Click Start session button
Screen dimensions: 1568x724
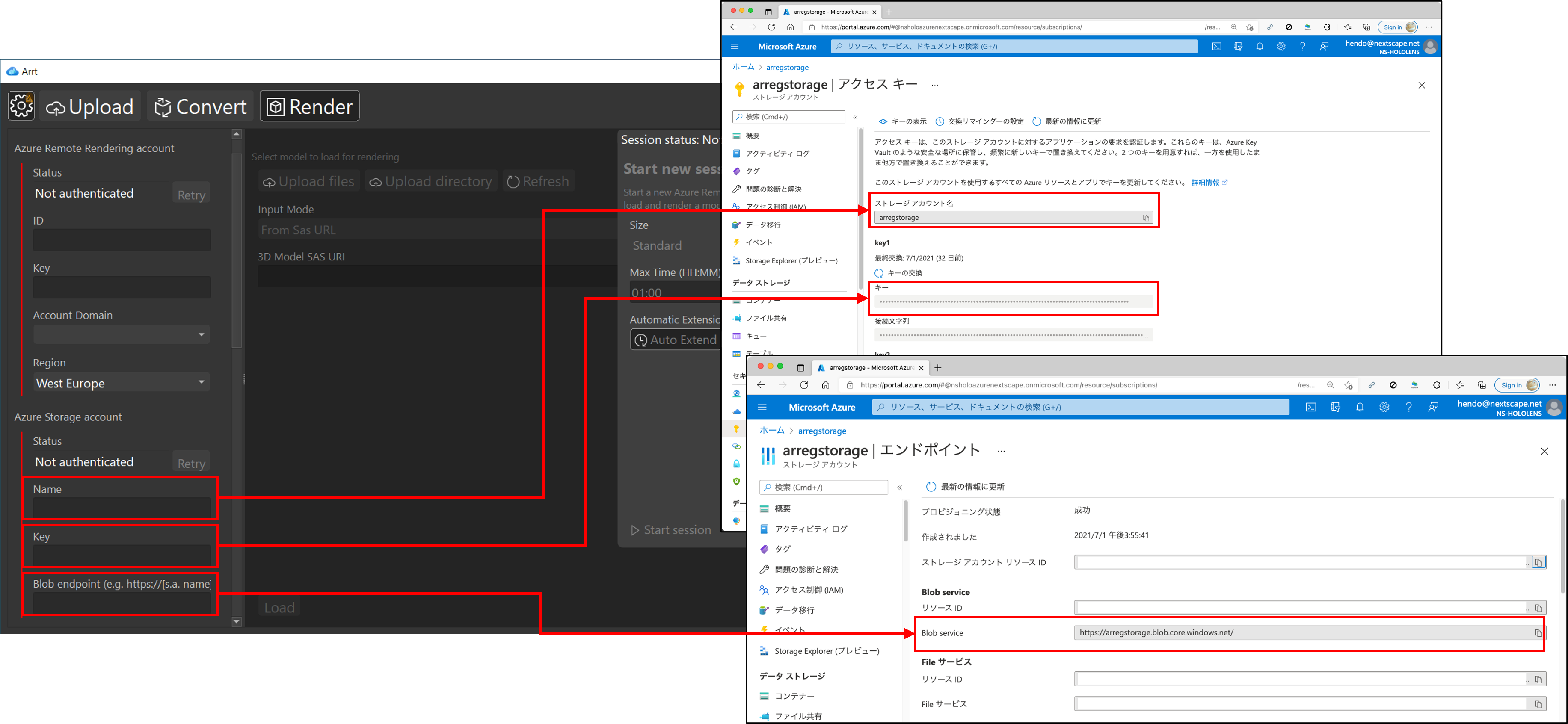tap(671, 530)
